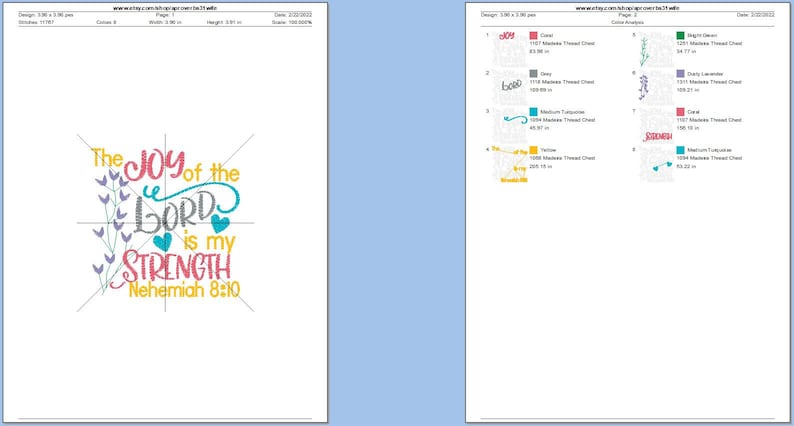This screenshot has height=426, width=794.
Task: Select the grey 'LORD' stitch thumbnail
Action: pyautogui.click(x=510, y=87)
